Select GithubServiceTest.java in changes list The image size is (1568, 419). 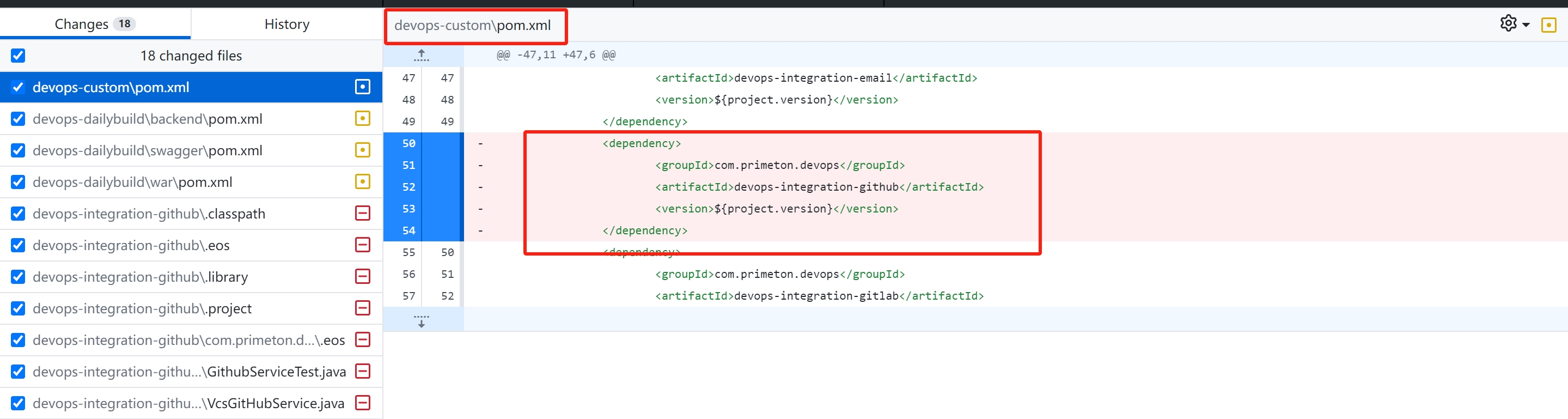[x=191, y=372]
